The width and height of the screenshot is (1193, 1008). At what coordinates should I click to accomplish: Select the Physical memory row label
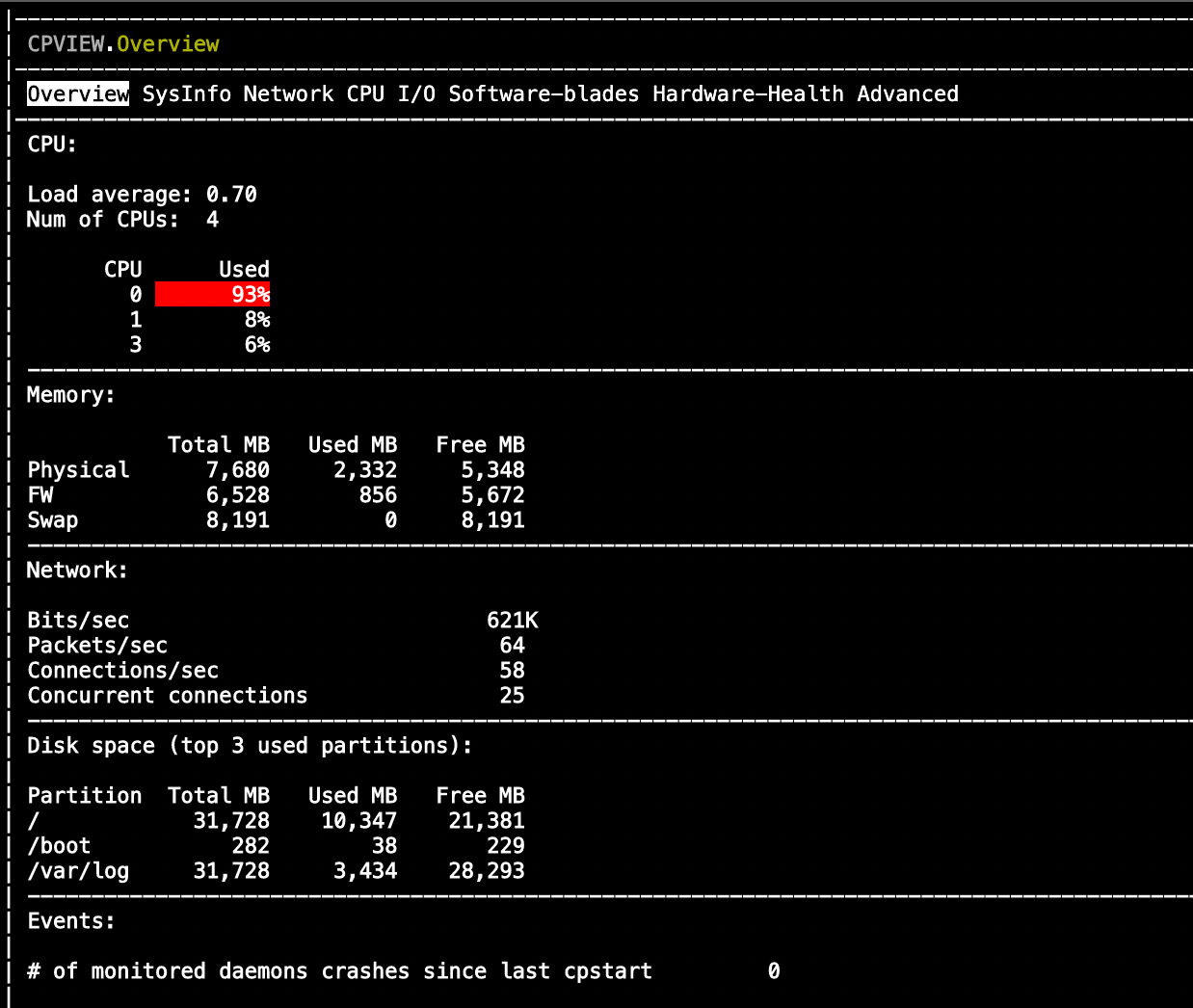(x=78, y=469)
